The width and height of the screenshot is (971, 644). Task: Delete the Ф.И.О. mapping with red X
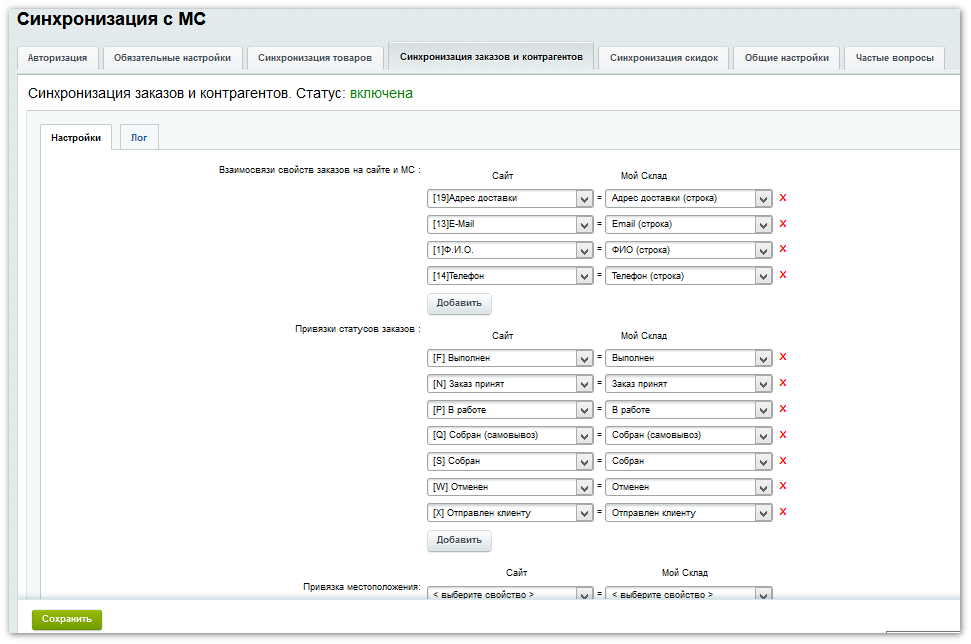point(783,249)
